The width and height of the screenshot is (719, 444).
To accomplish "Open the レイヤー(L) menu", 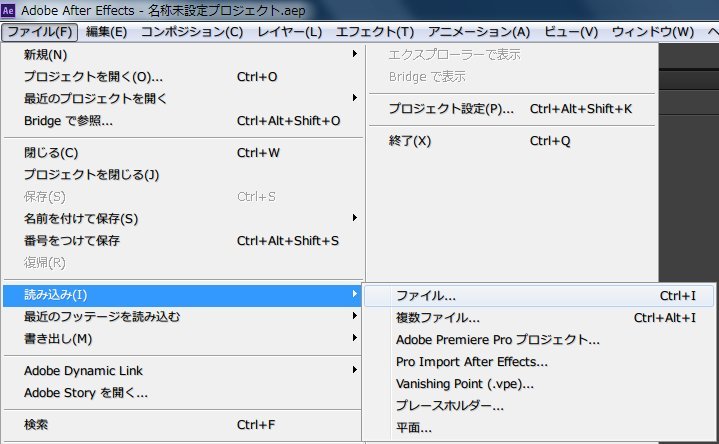I will click(289, 32).
